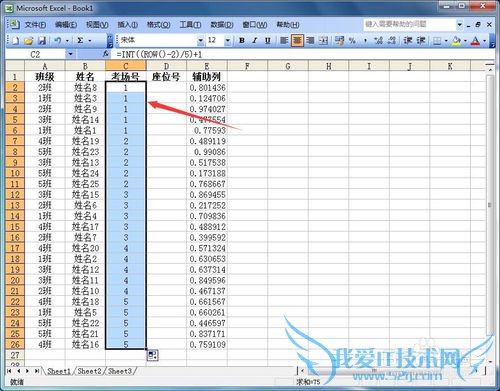Open a file with the folder icon
This screenshot has width=500, height=391.
[29, 41]
